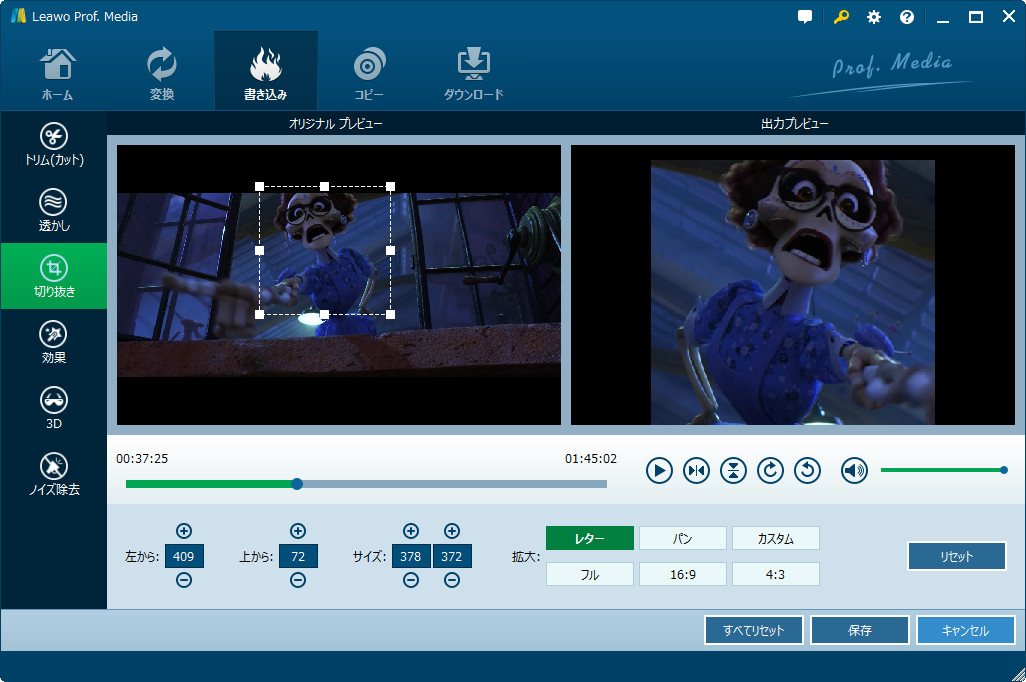Decrease the 上から (top) crop value
The height and width of the screenshot is (682, 1026).
click(297, 581)
